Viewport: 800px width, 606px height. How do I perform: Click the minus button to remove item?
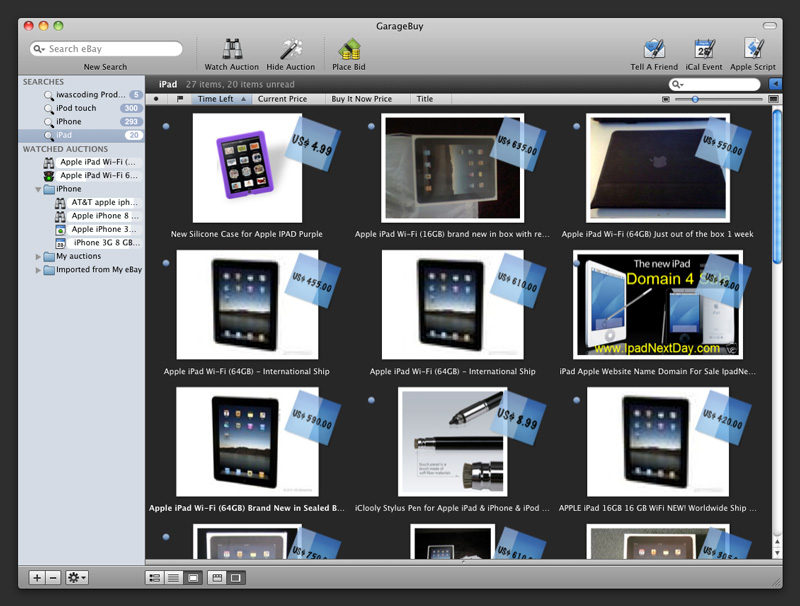tap(53, 577)
